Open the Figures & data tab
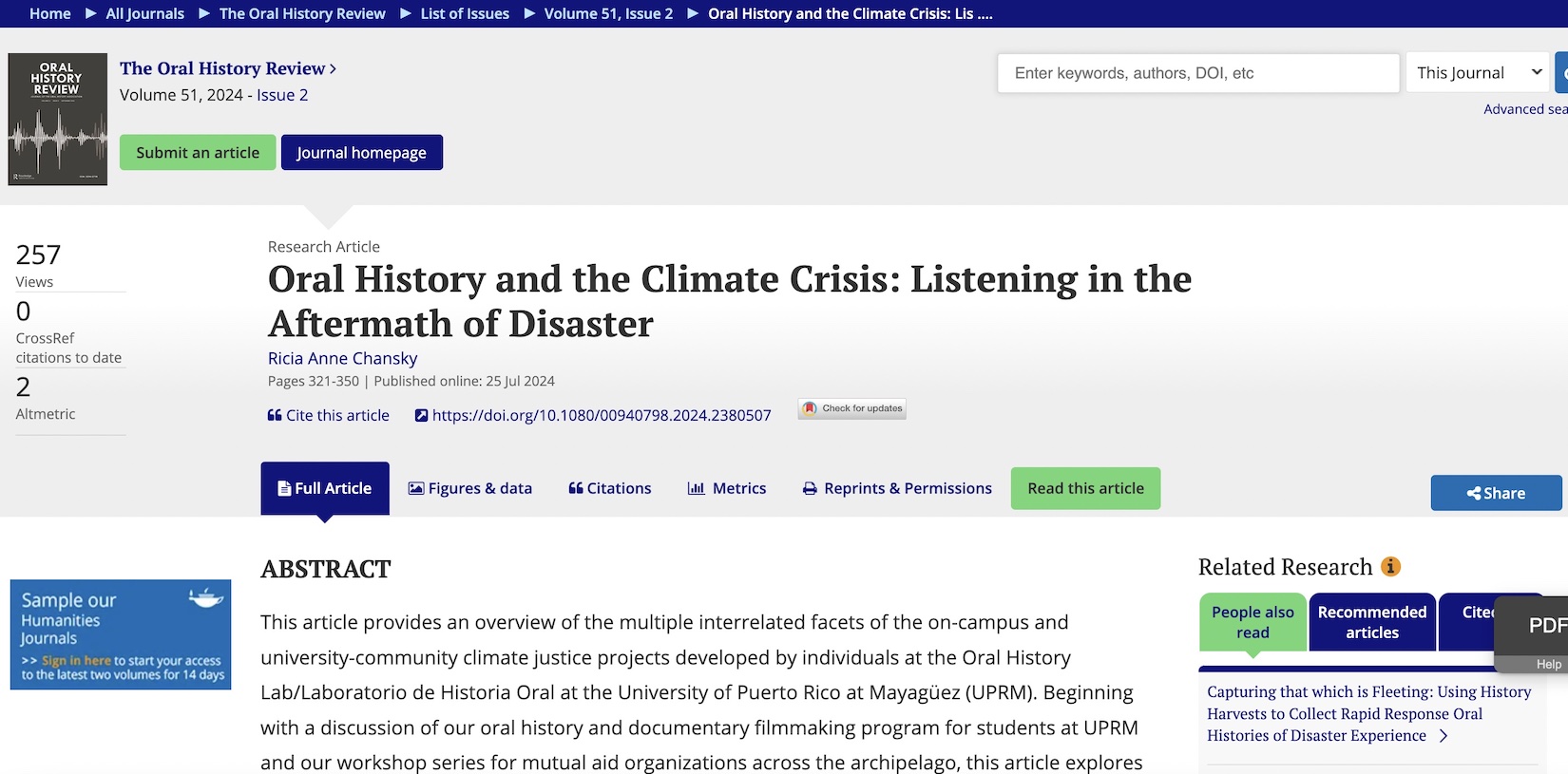The image size is (1568, 774). pyautogui.click(x=470, y=488)
